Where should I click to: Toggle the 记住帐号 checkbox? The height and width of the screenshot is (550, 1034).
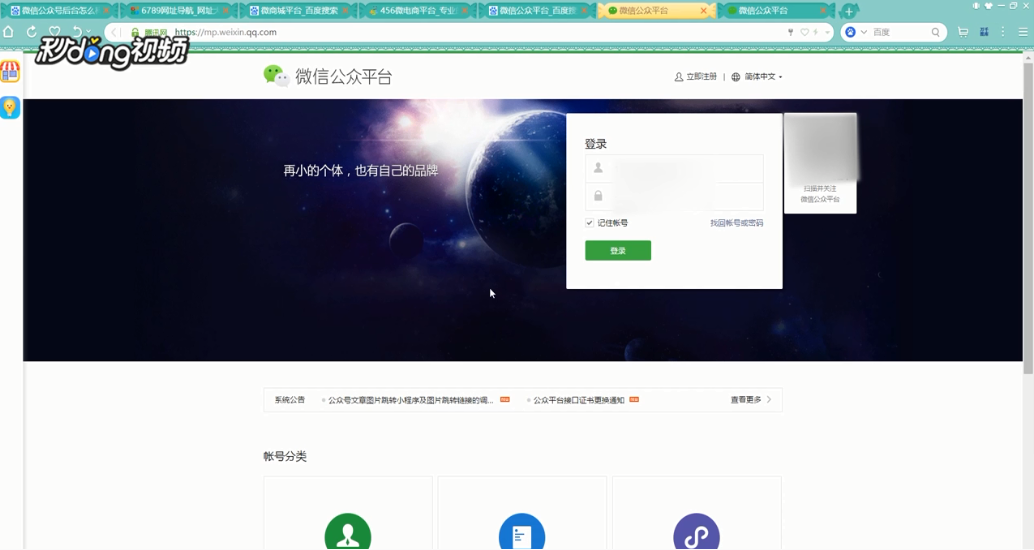[589, 223]
